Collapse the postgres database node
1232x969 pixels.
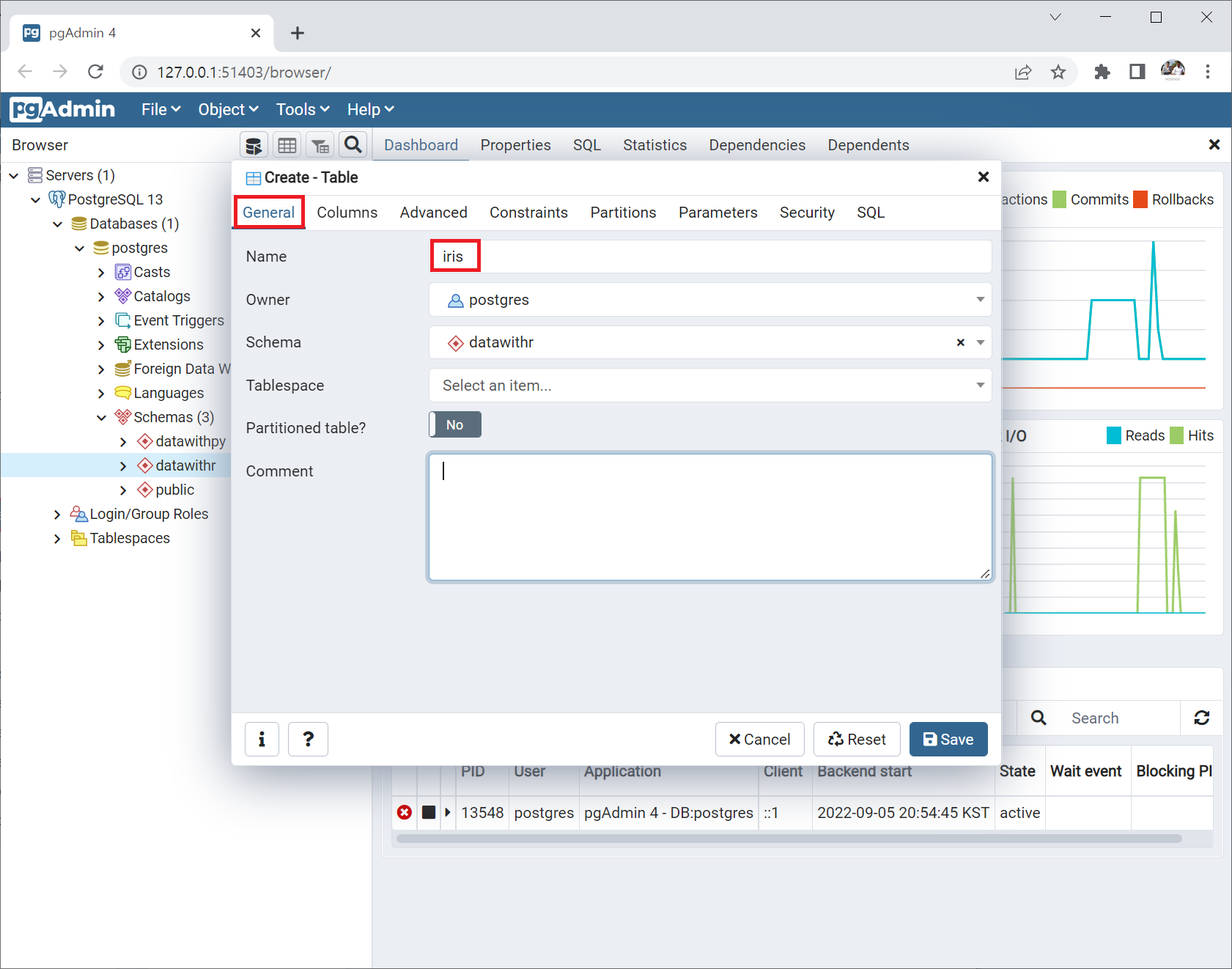pos(79,248)
